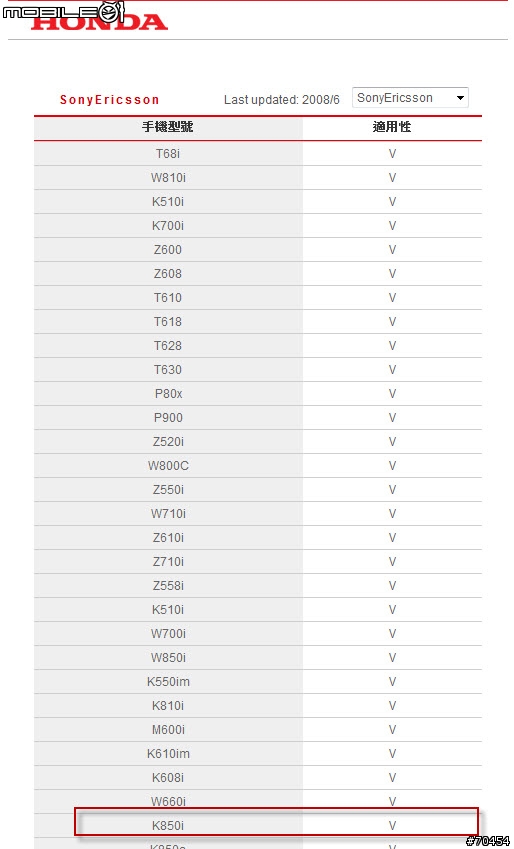Select the M600i model row
This screenshot has width=514, height=849.
258,729
